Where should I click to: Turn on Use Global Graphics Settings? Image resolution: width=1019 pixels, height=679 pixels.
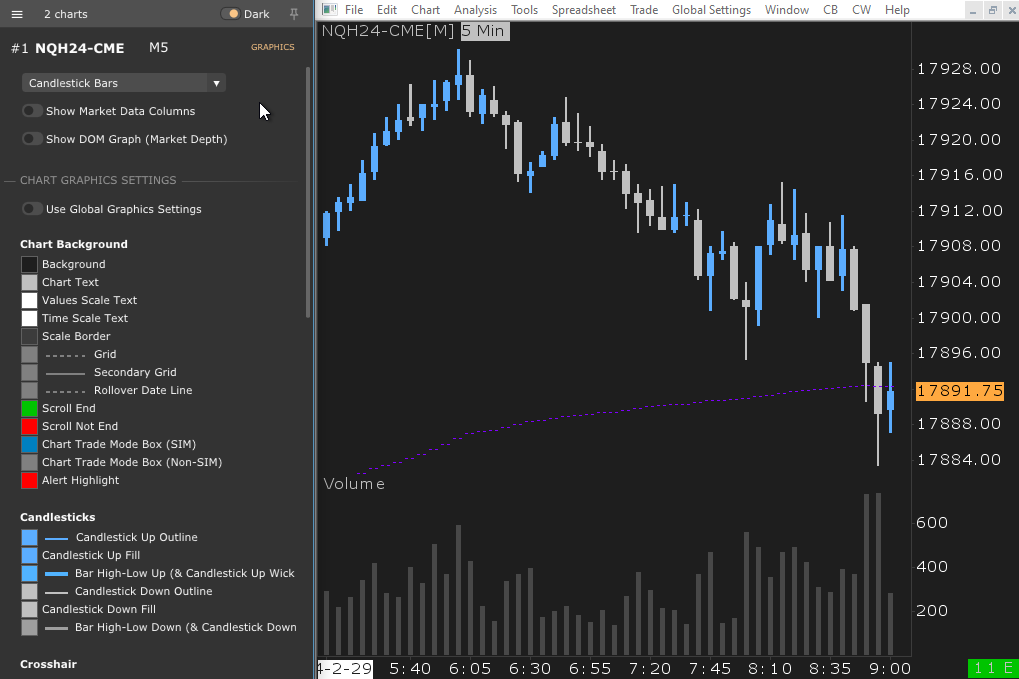(30, 209)
